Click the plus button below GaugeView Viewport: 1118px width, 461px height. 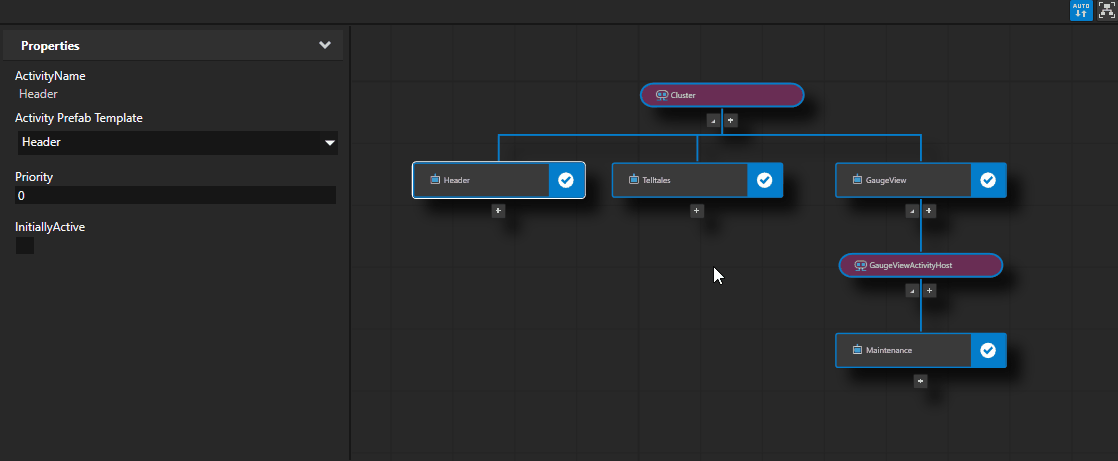[930, 211]
